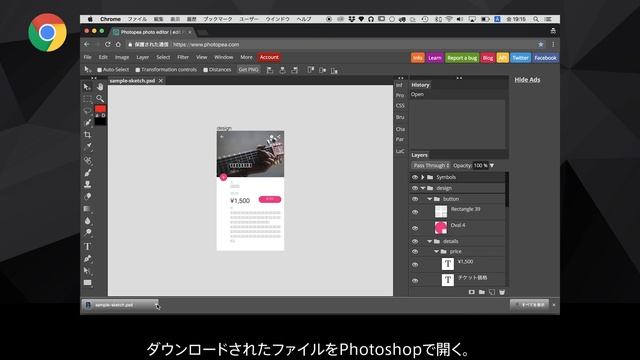Viewport: 640px width, 360px height.
Task: Open the Learn link
Action: pyautogui.click(x=435, y=58)
